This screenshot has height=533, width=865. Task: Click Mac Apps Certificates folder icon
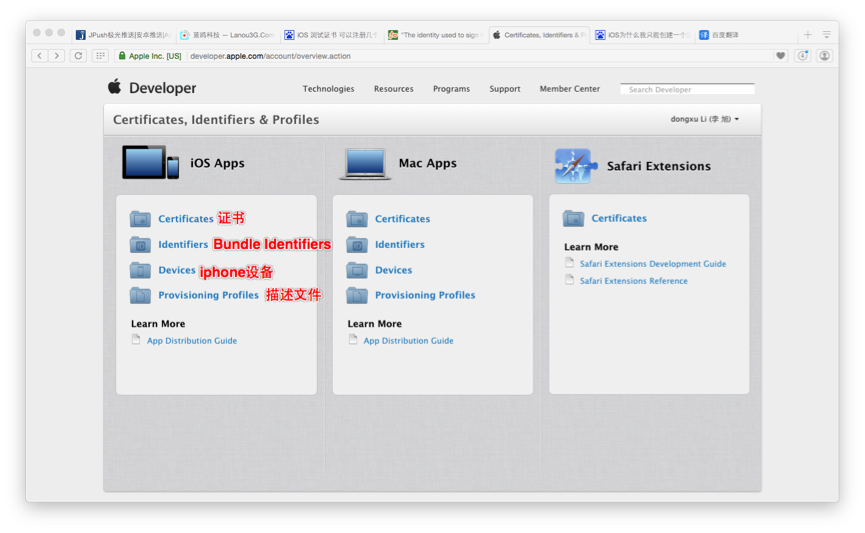(357, 219)
